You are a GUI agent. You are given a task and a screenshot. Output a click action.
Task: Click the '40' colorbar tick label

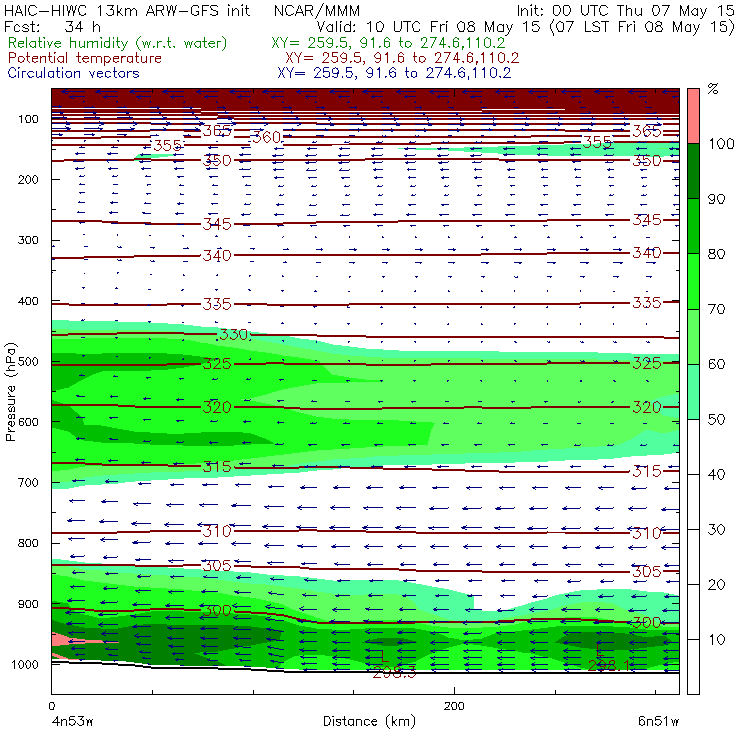pos(716,474)
